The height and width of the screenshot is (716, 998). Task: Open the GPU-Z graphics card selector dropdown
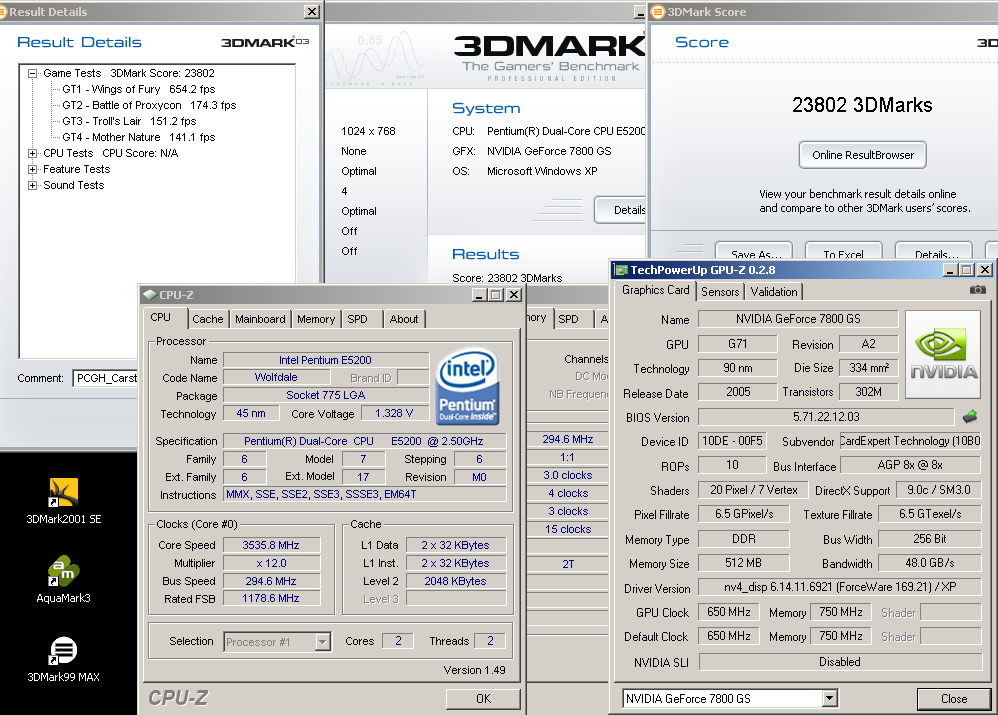coord(829,699)
